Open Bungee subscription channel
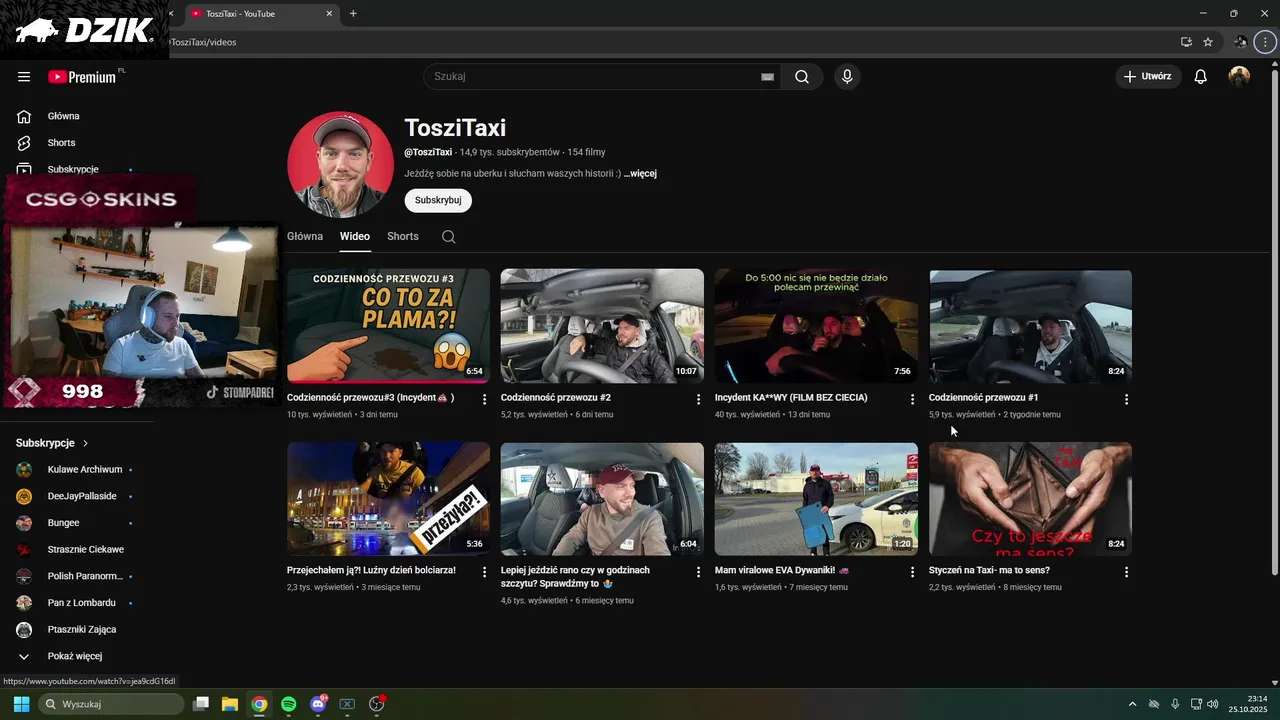 click(x=64, y=523)
